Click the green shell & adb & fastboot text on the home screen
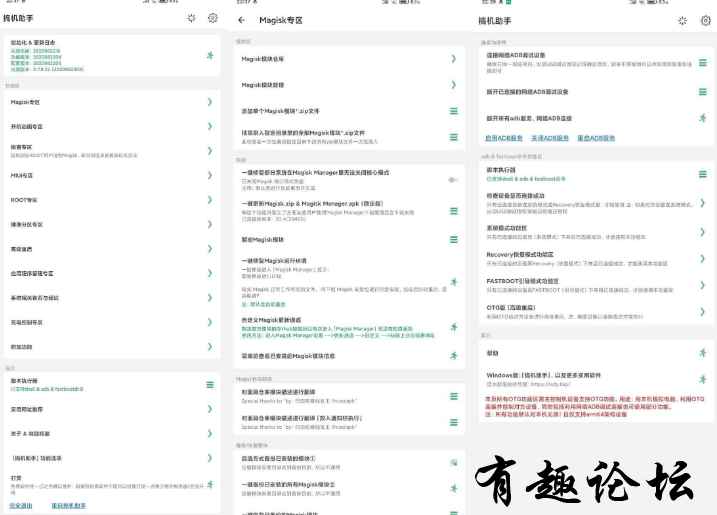 pos(47,389)
